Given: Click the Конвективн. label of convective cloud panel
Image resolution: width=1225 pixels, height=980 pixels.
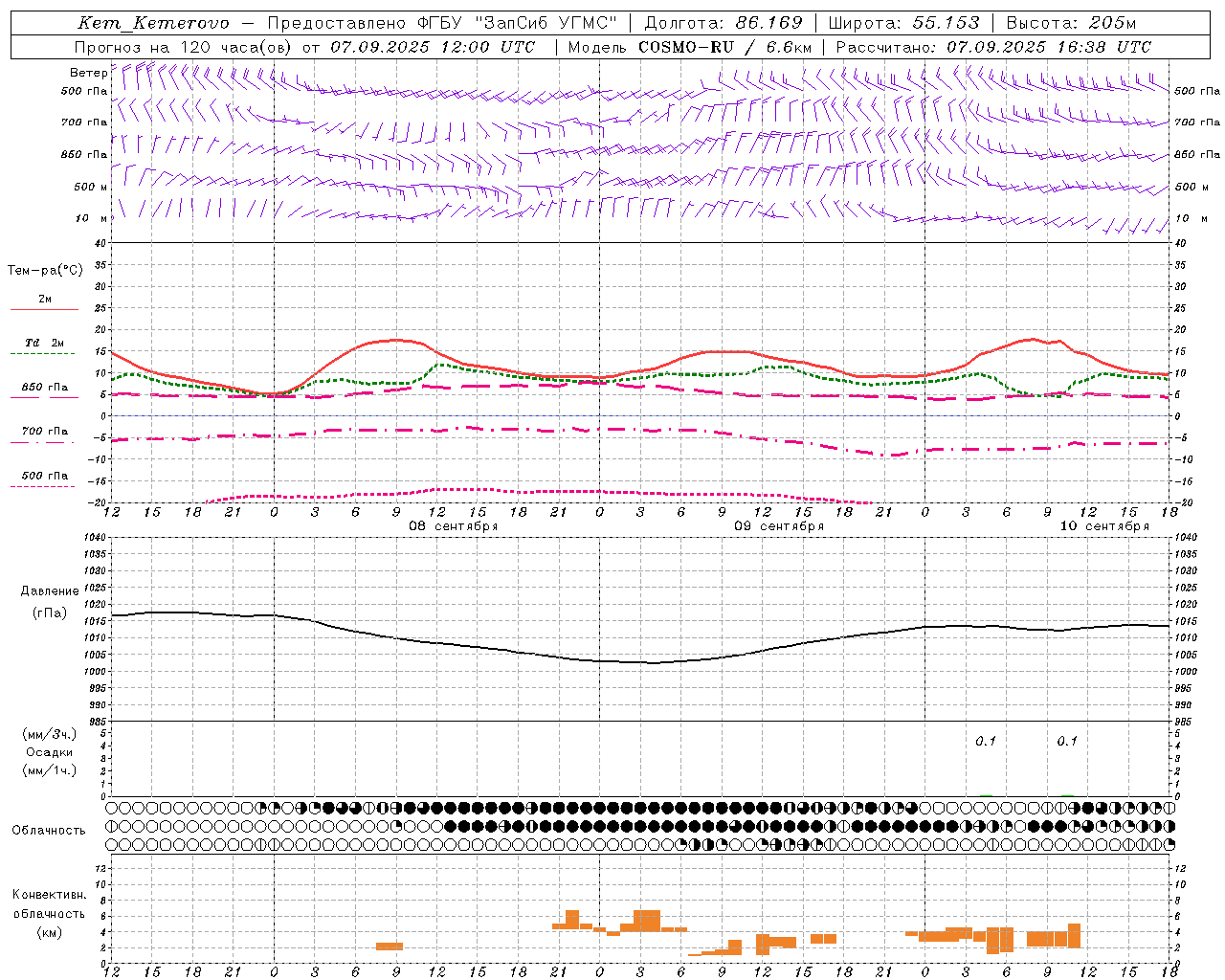Looking at the screenshot, I should click(49, 895).
